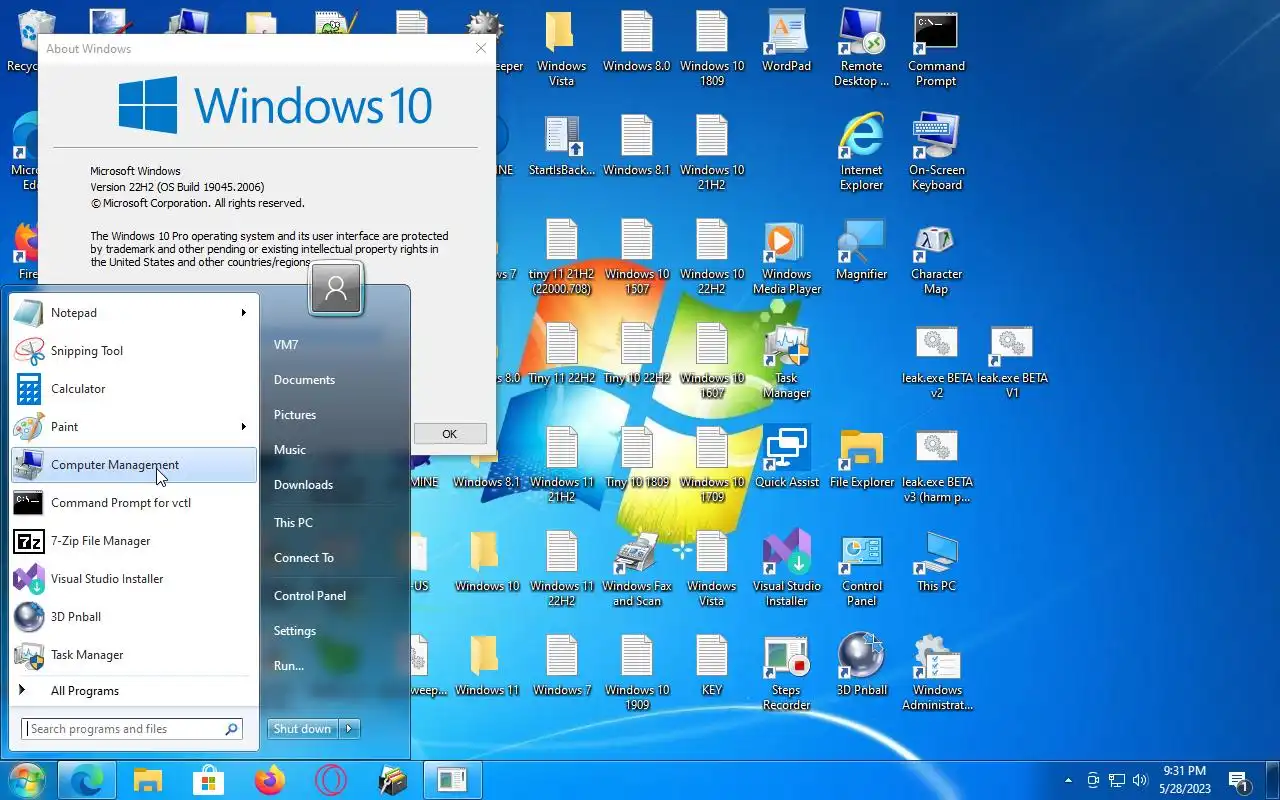Click the WinRAR icon in taskbar
This screenshot has width=1280, height=800.
tap(392, 780)
